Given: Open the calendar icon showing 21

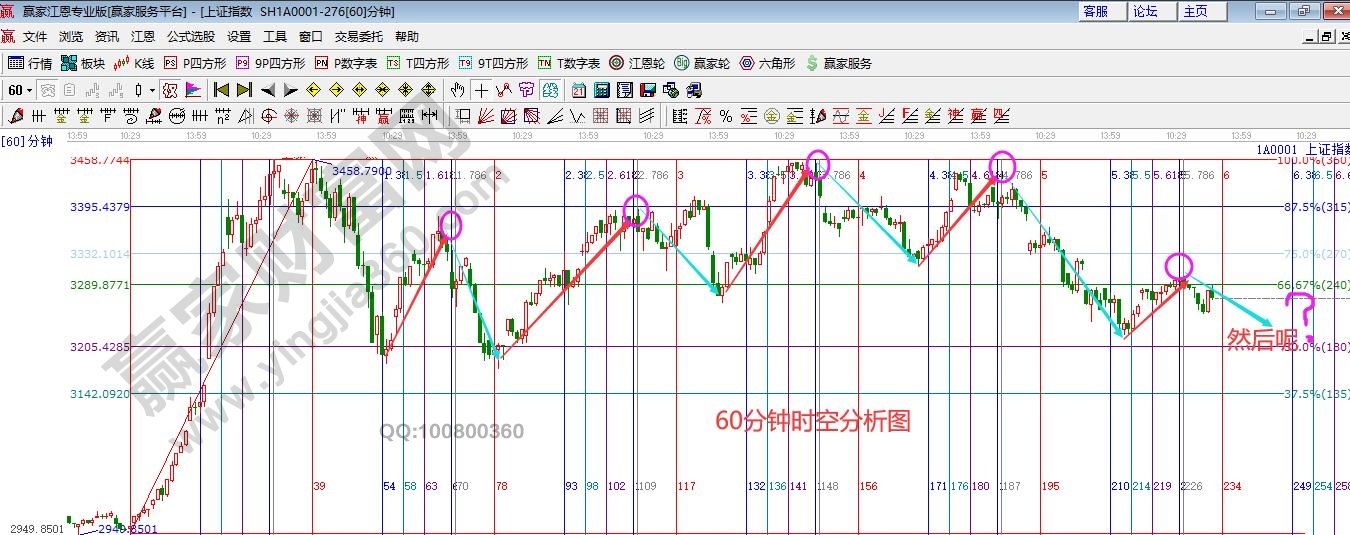Looking at the screenshot, I should point(579,90).
